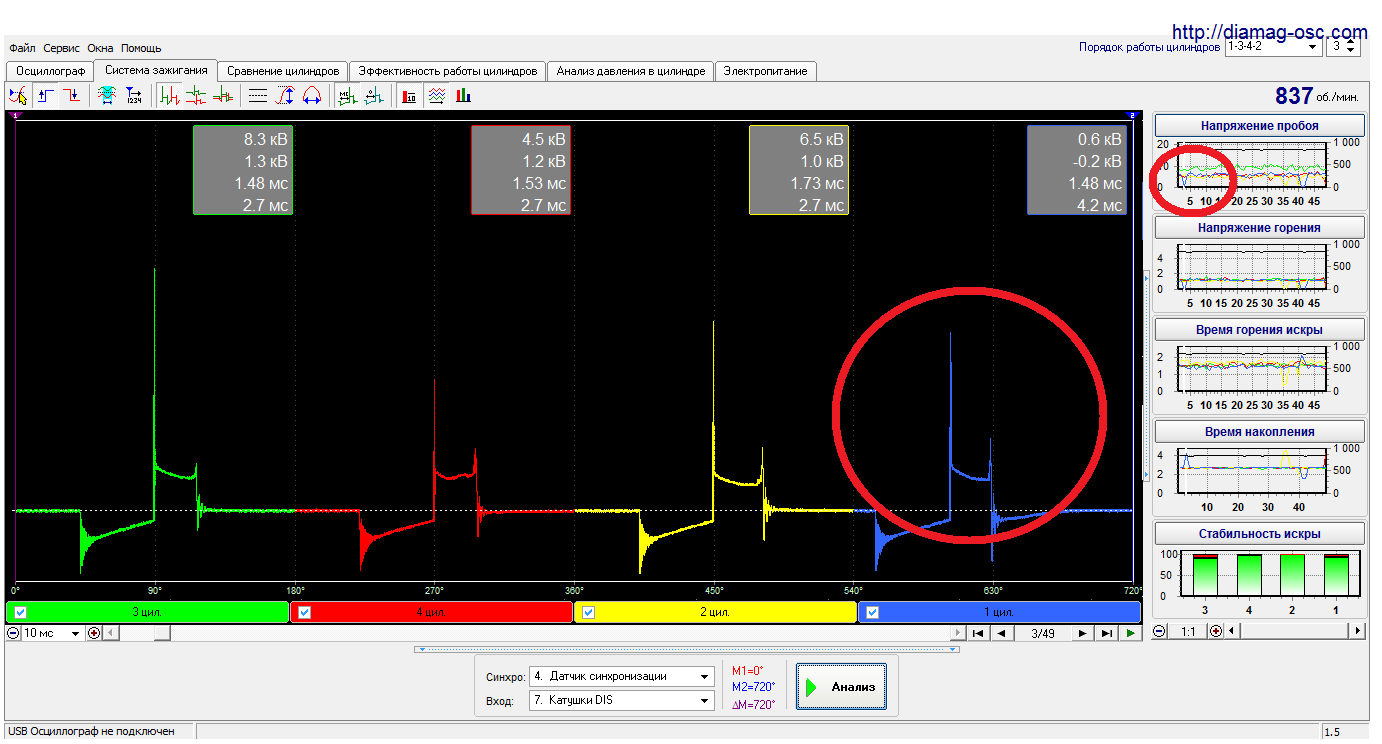The width and height of the screenshot is (1382, 744).
Task: Click side panel scrollbar left arrow
Action: 1232,631
